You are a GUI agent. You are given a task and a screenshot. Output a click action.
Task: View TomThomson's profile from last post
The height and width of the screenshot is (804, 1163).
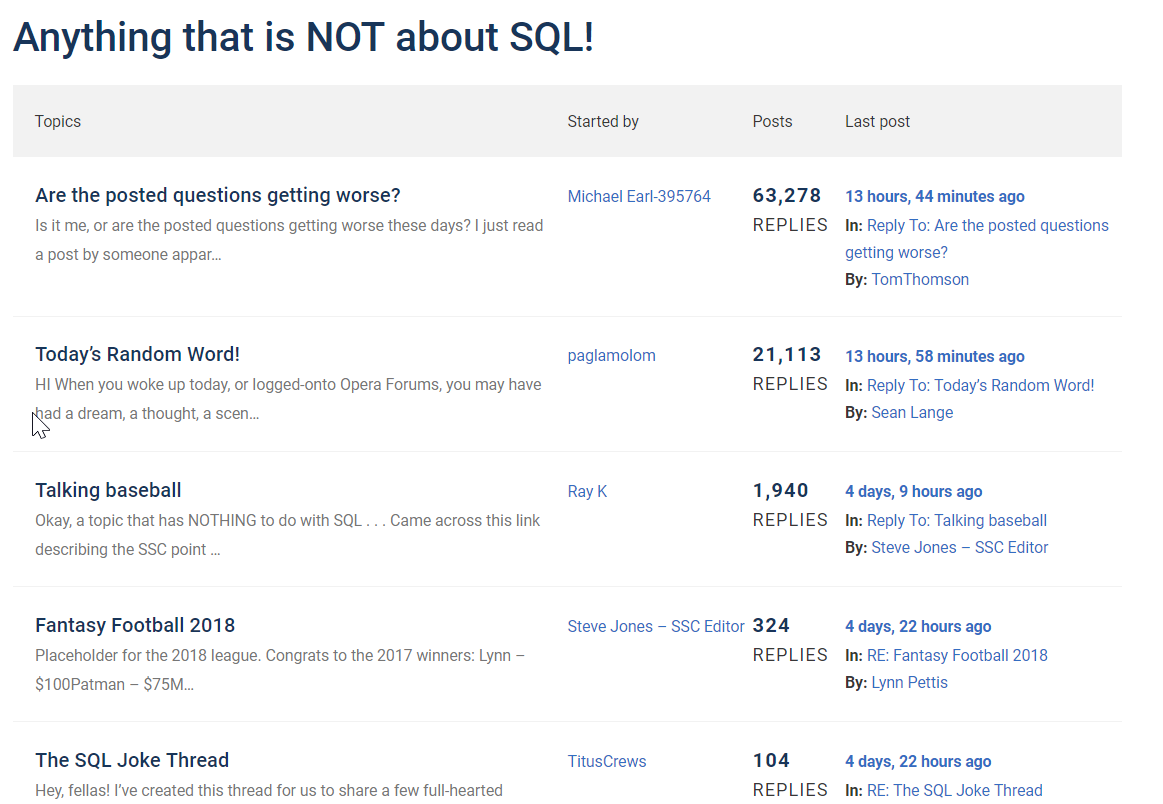tap(920, 279)
